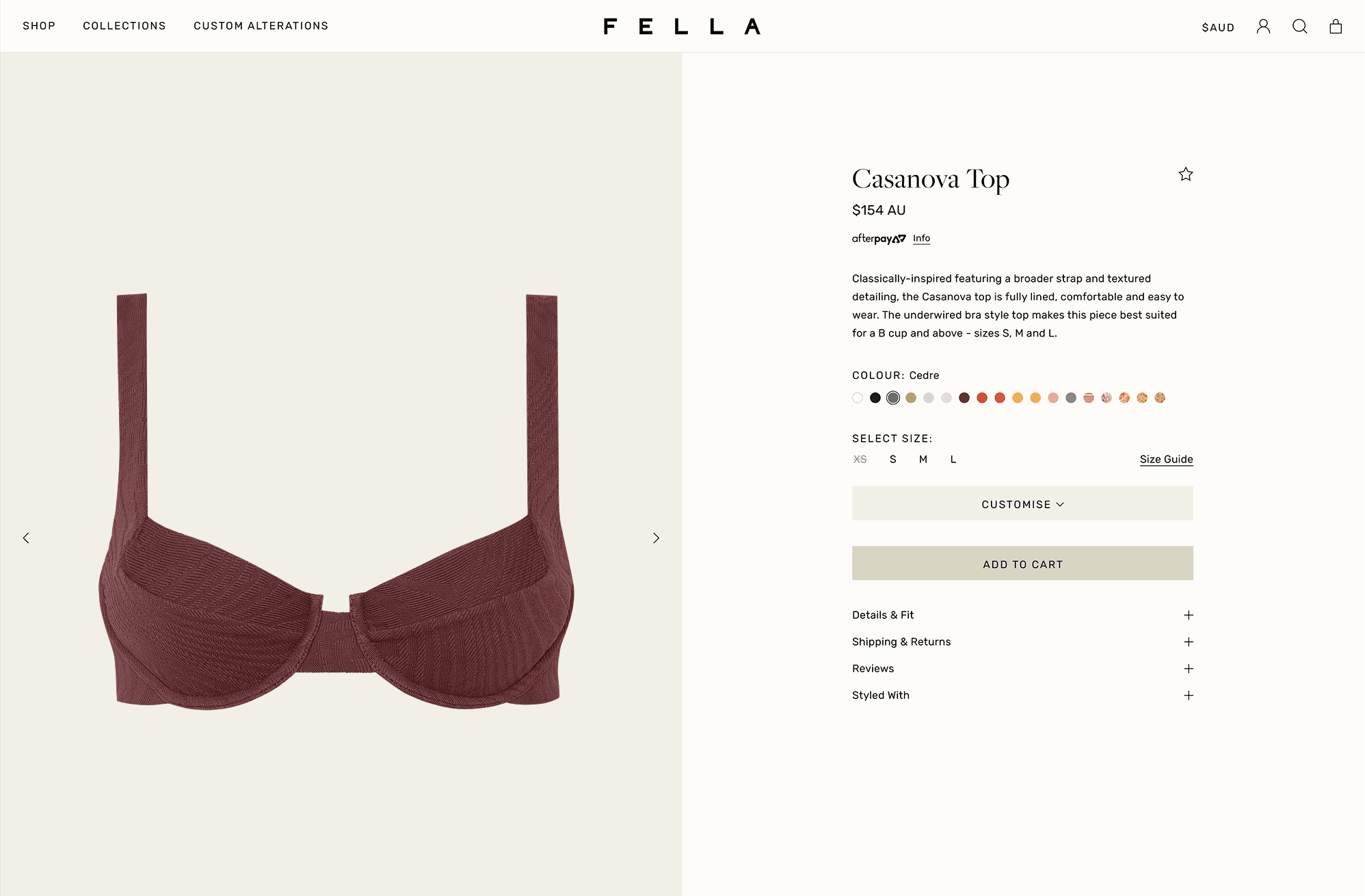
Task: Open the user account icon
Action: pos(1263,27)
